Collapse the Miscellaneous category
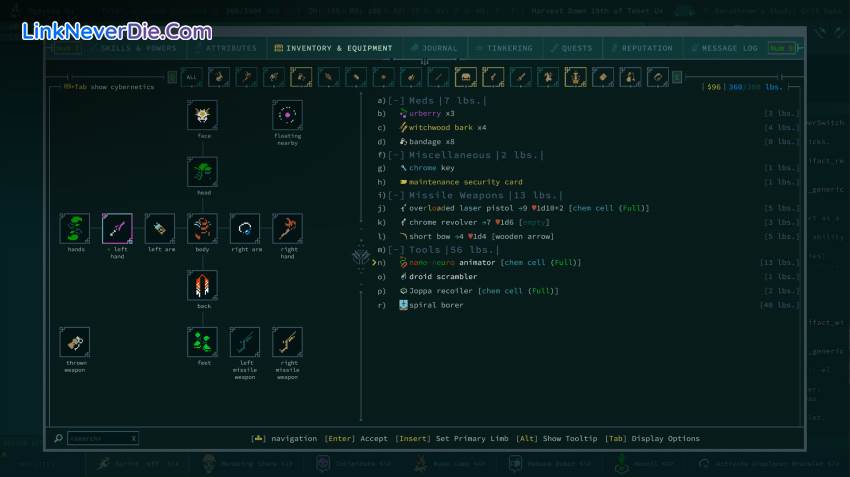The width and height of the screenshot is (850, 477). pyautogui.click(x=396, y=155)
